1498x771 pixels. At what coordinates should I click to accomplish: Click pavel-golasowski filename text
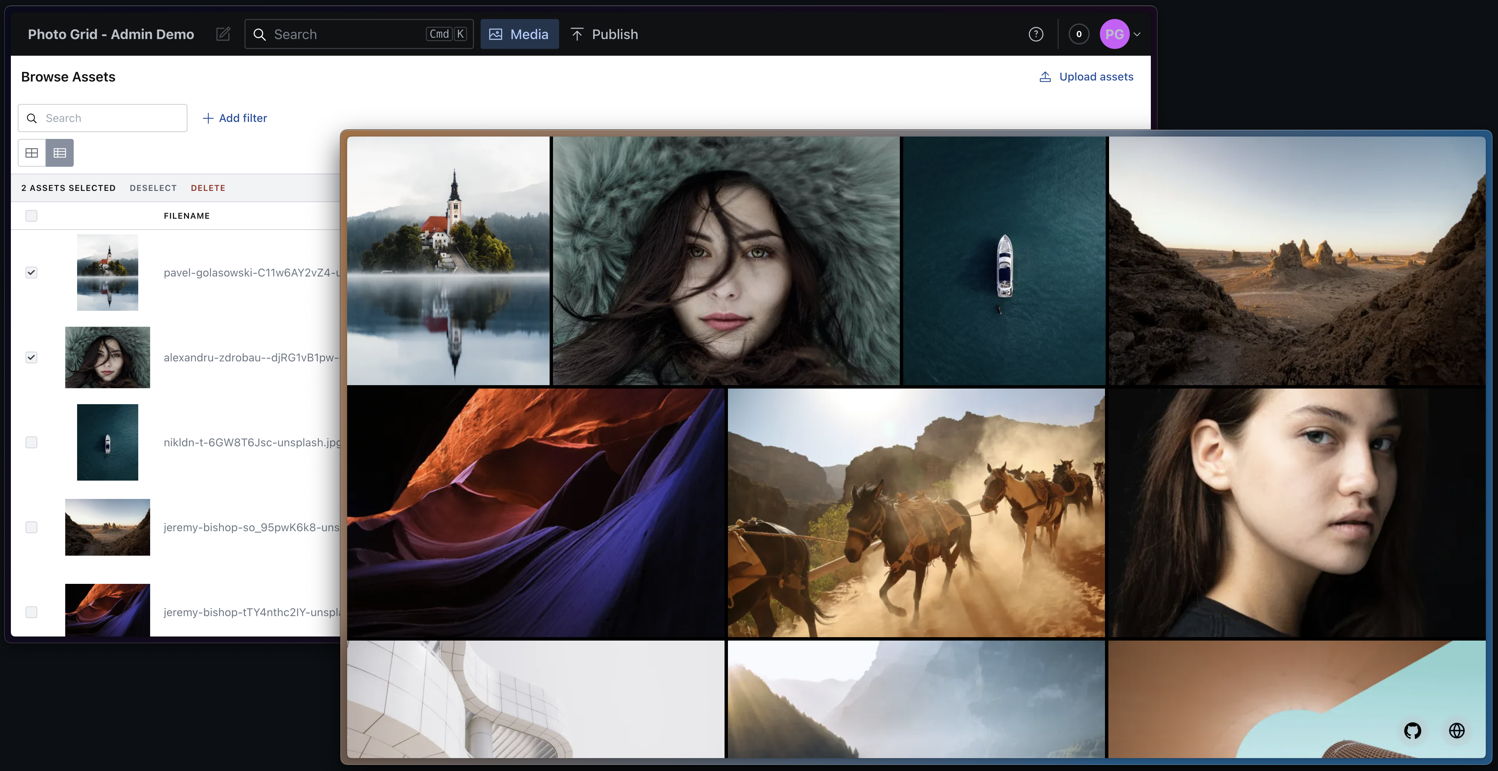click(252, 272)
